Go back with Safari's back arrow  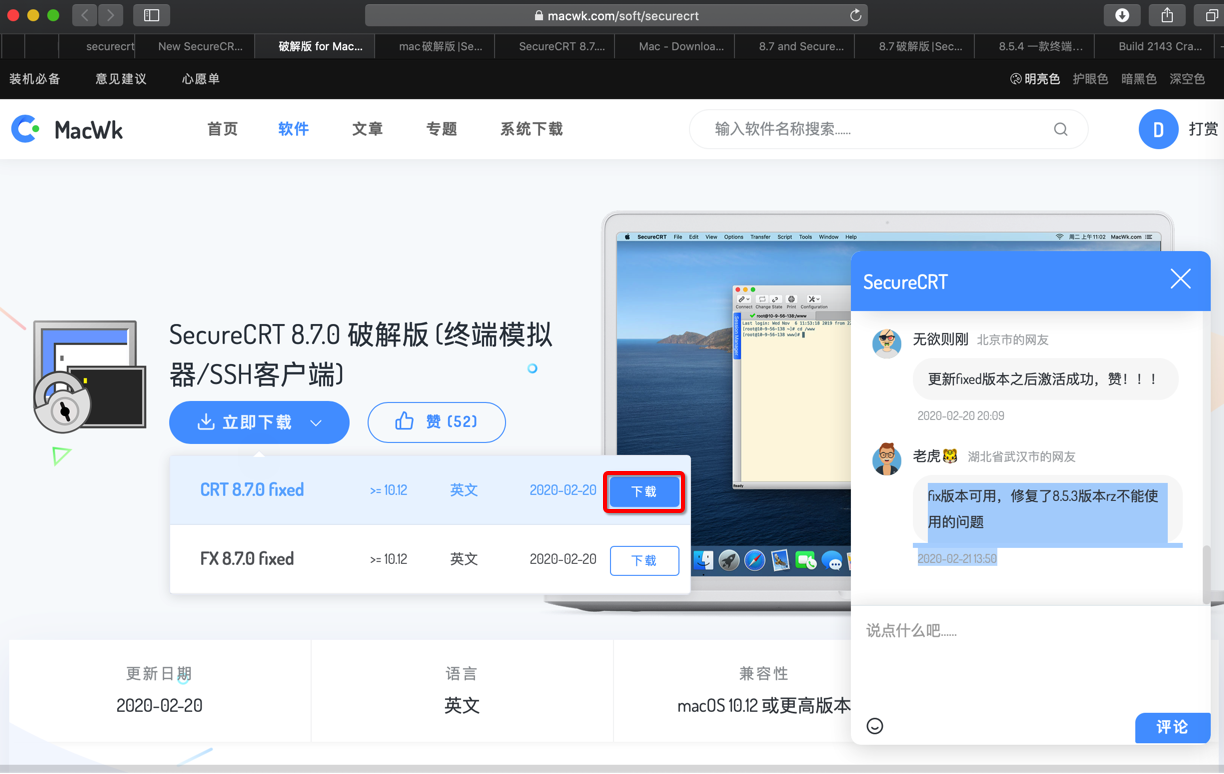click(85, 15)
